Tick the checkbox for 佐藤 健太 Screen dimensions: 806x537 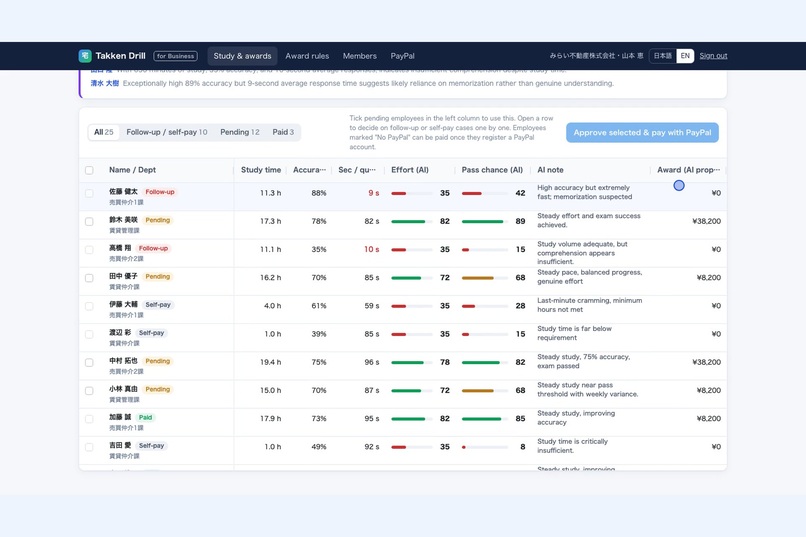[x=89, y=193]
